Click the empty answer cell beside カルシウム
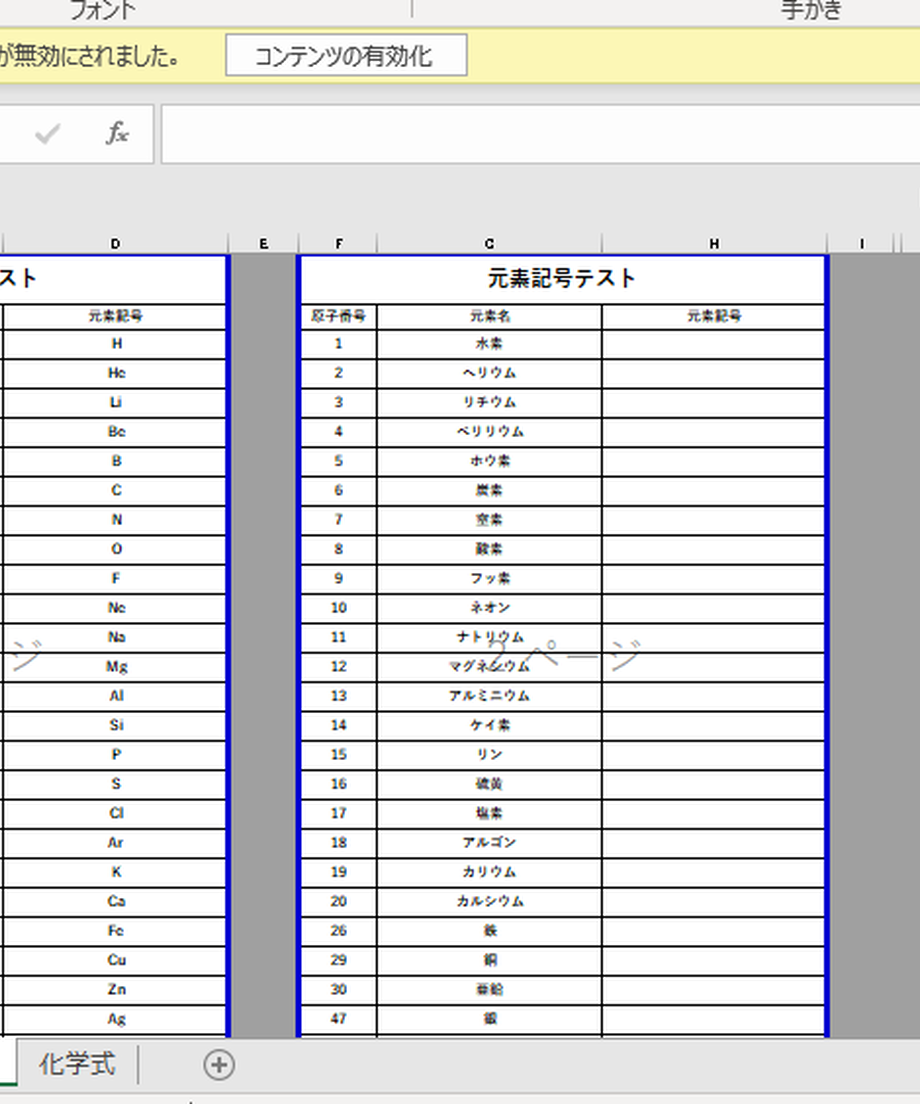920x1104 pixels. [713, 901]
